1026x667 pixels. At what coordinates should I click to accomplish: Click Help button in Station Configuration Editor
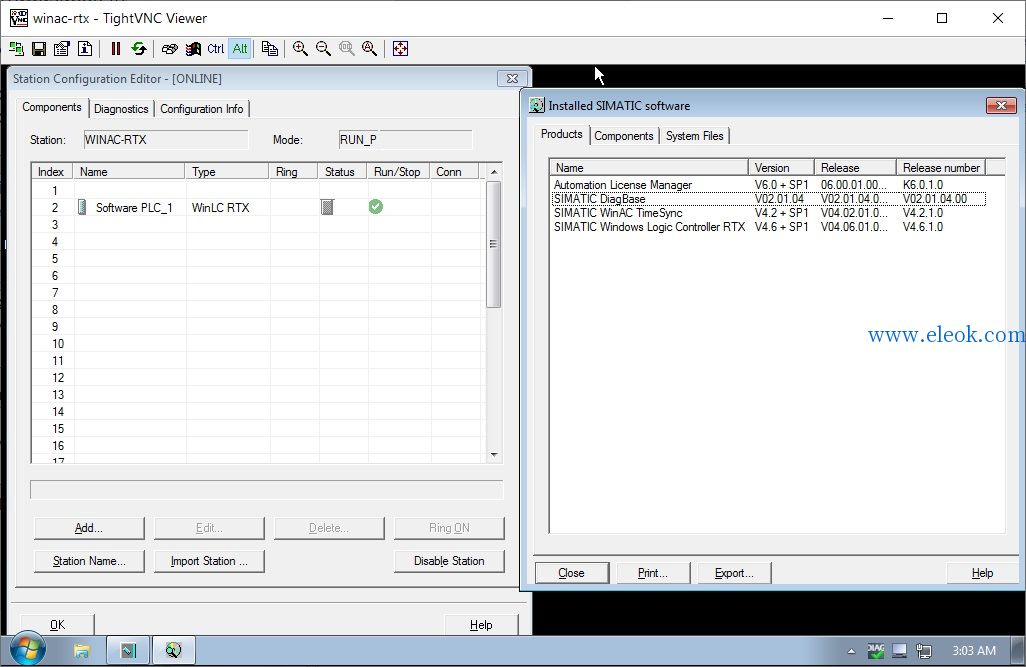pyautogui.click(x=481, y=624)
